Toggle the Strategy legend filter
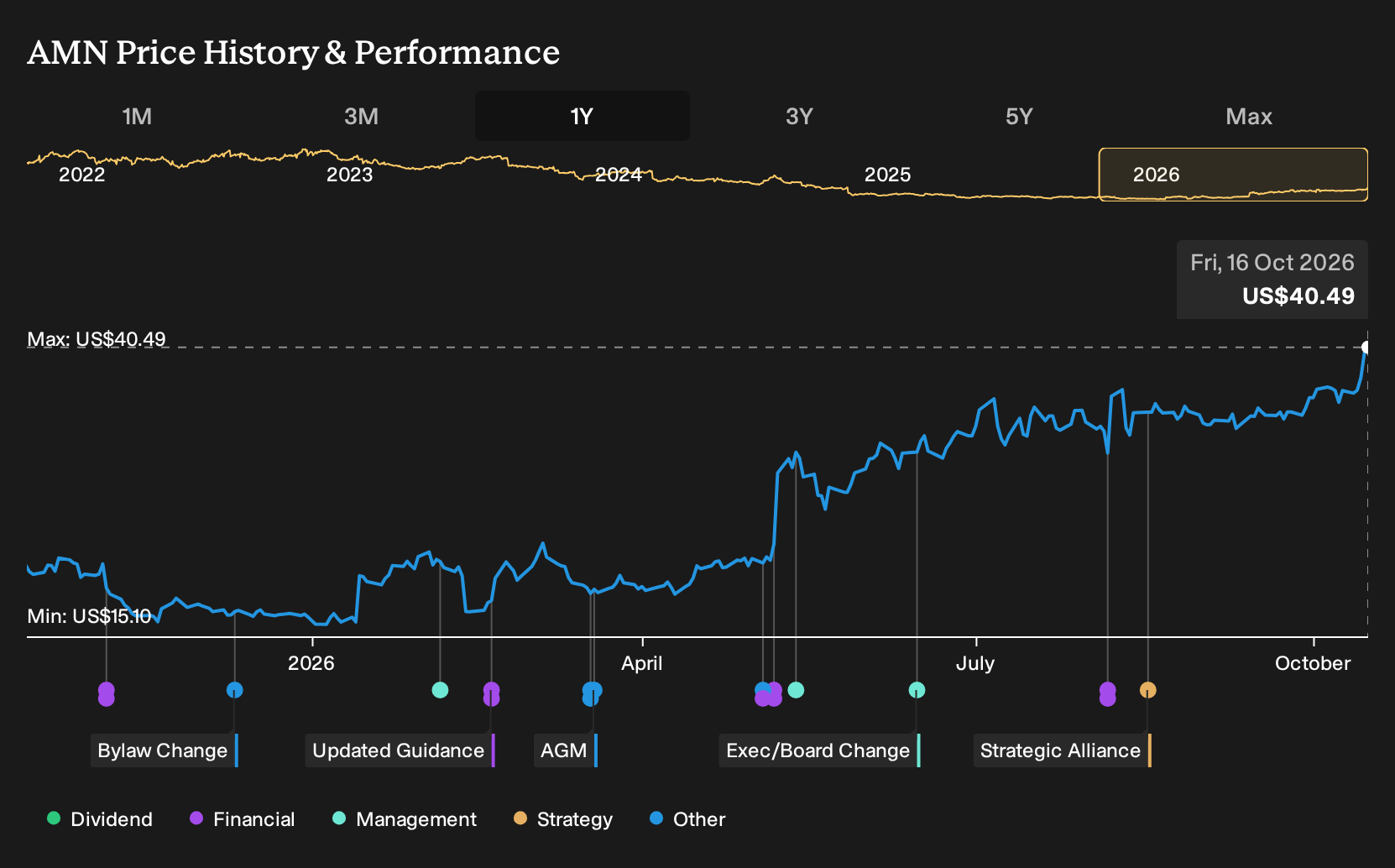The image size is (1395, 868). click(x=563, y=819)
